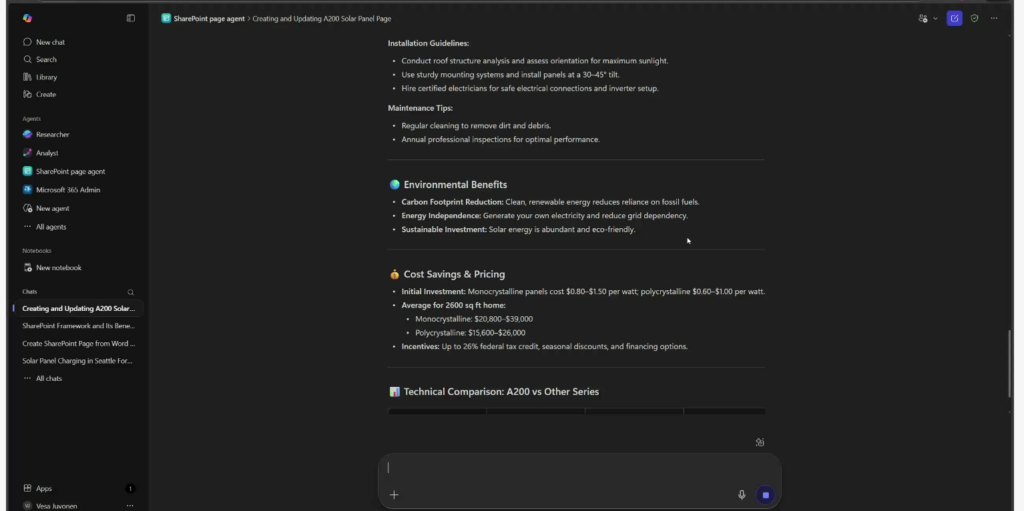Open the Analyst agent

coord(47,153)
